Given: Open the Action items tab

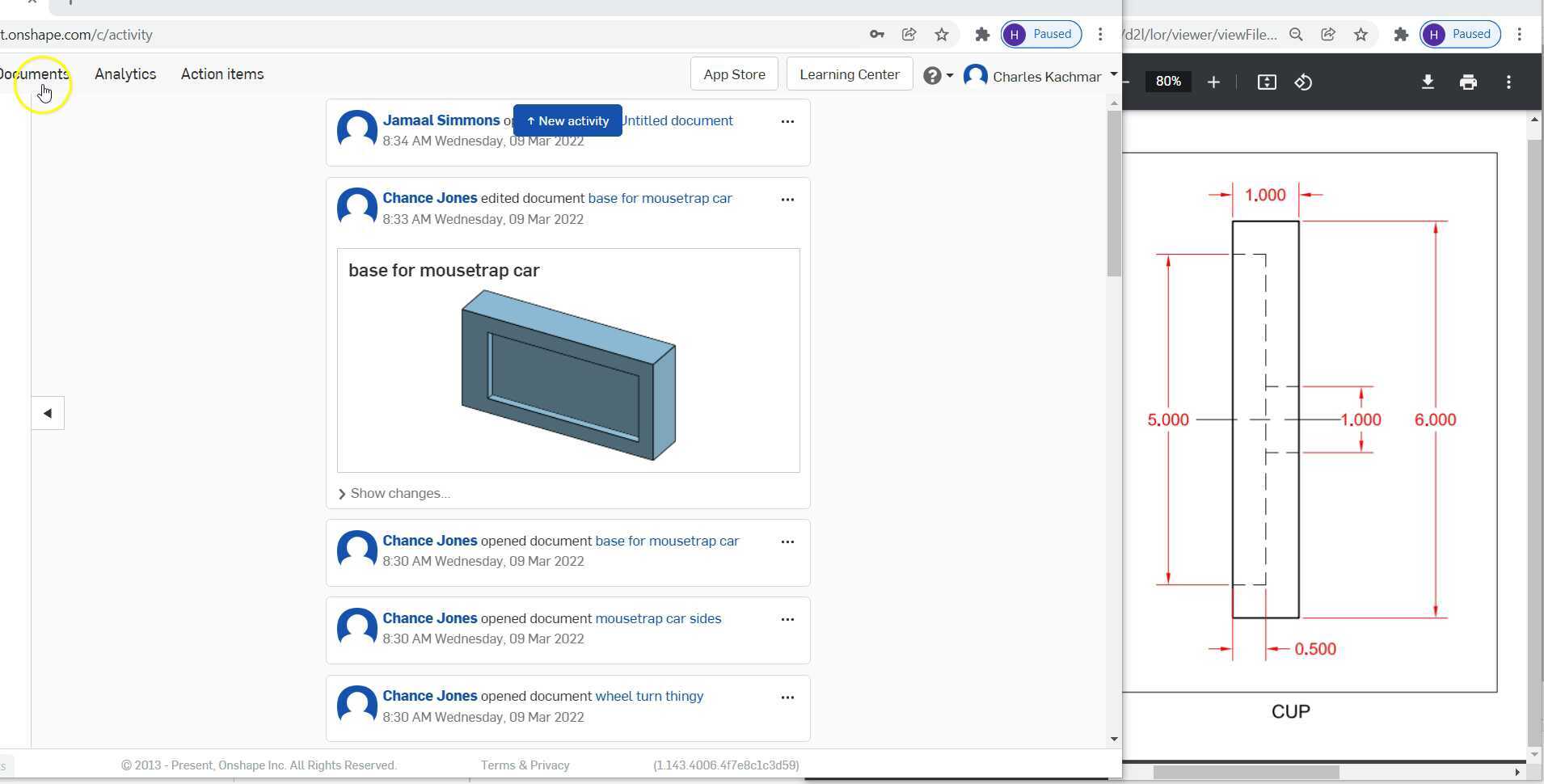Looking at the screenshot, I should tap(222, 74).
